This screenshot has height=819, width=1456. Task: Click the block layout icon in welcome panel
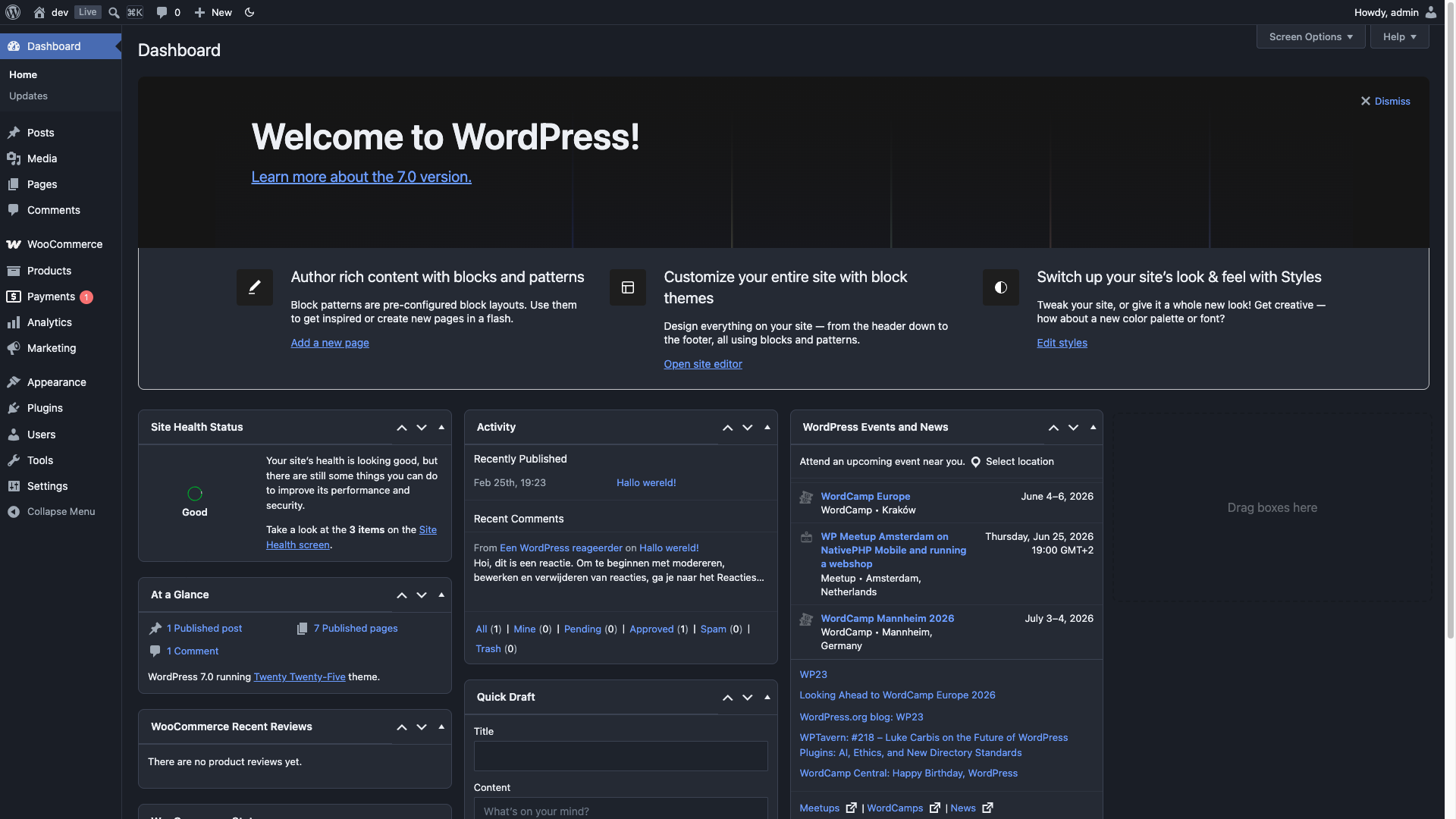coord(628,287)
